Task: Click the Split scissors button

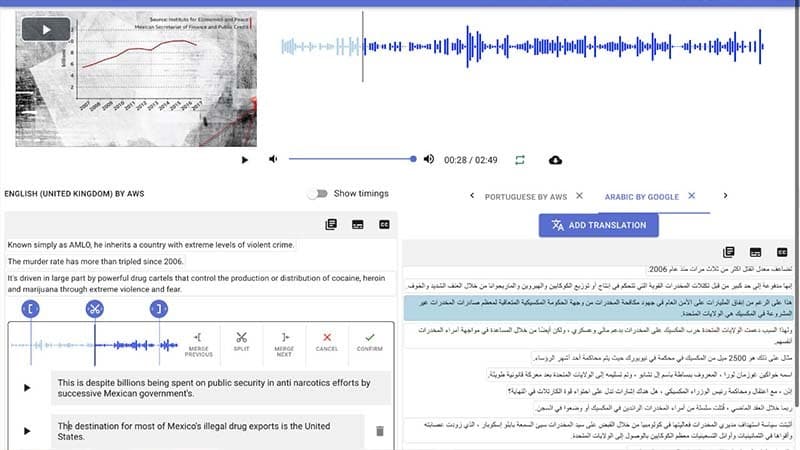Action: click(x=241, y=344)
